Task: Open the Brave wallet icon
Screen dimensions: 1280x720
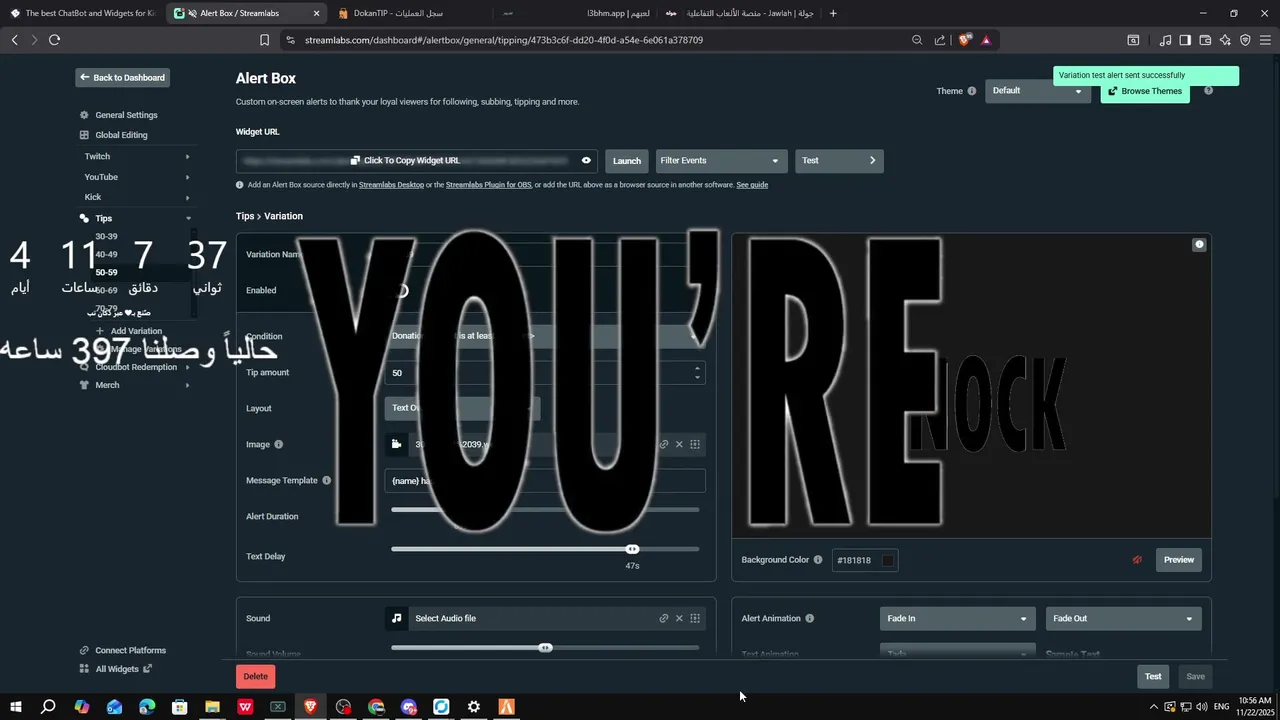Action: click(x=1205, y=40)
